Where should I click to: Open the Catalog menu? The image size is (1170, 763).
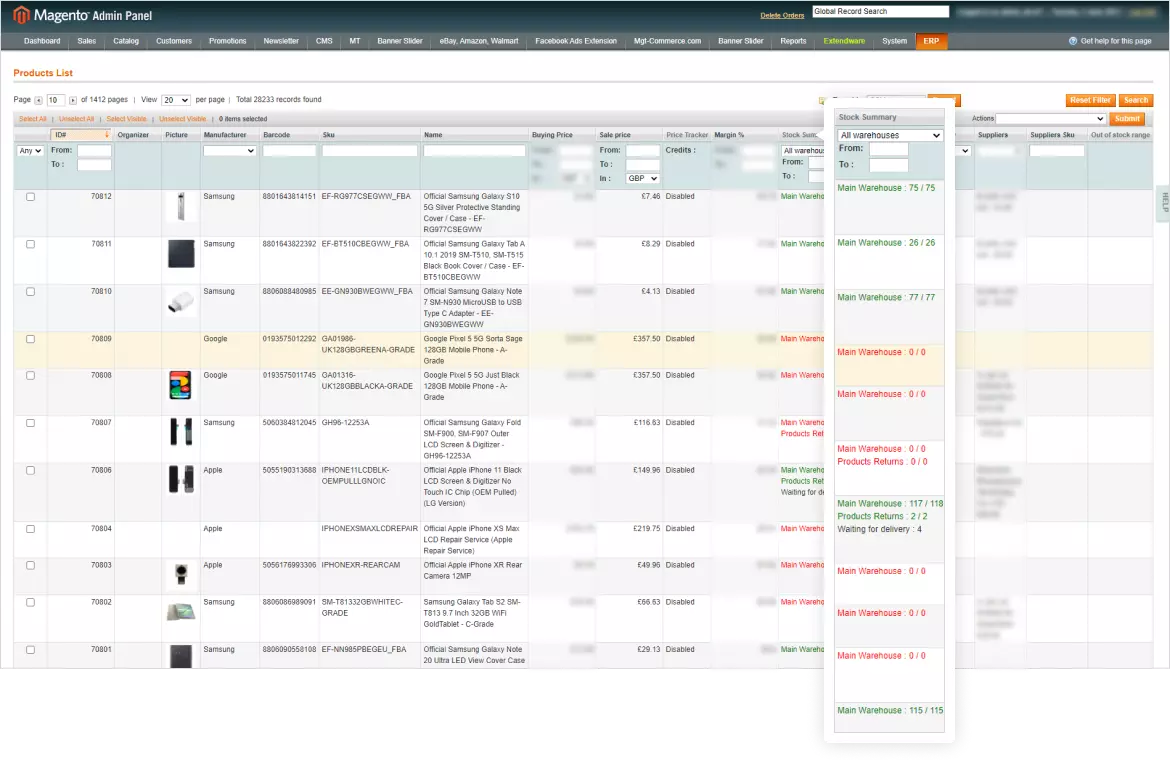click(x=126, y=41)
